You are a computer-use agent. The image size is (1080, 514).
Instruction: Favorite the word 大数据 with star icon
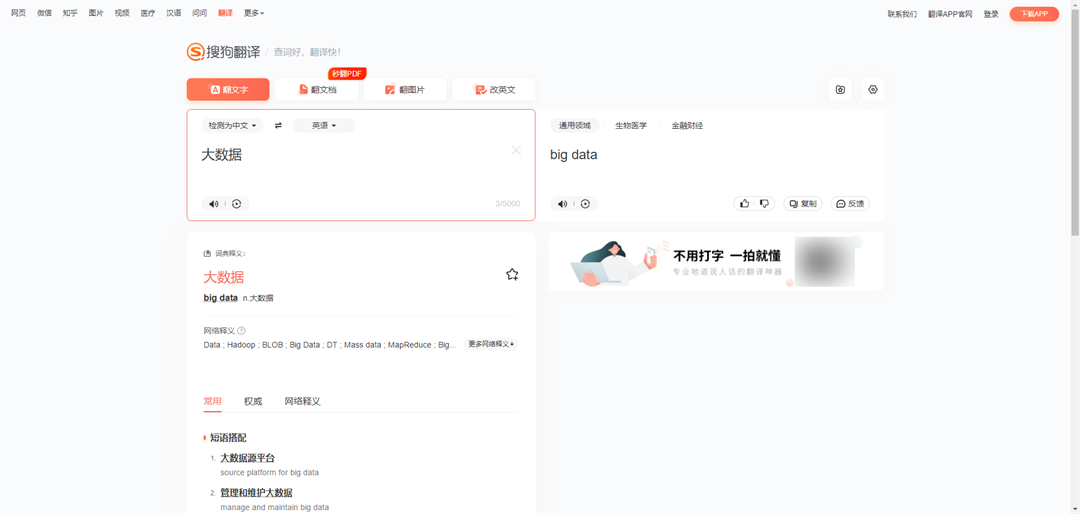(x=512, y=275)
